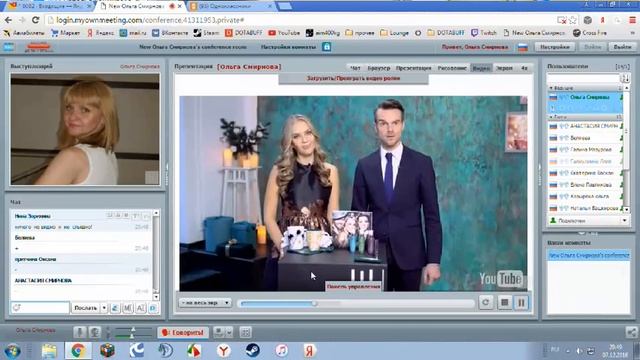
Task: Open the Twitch bookmark
Action: [x=484, y=33]
